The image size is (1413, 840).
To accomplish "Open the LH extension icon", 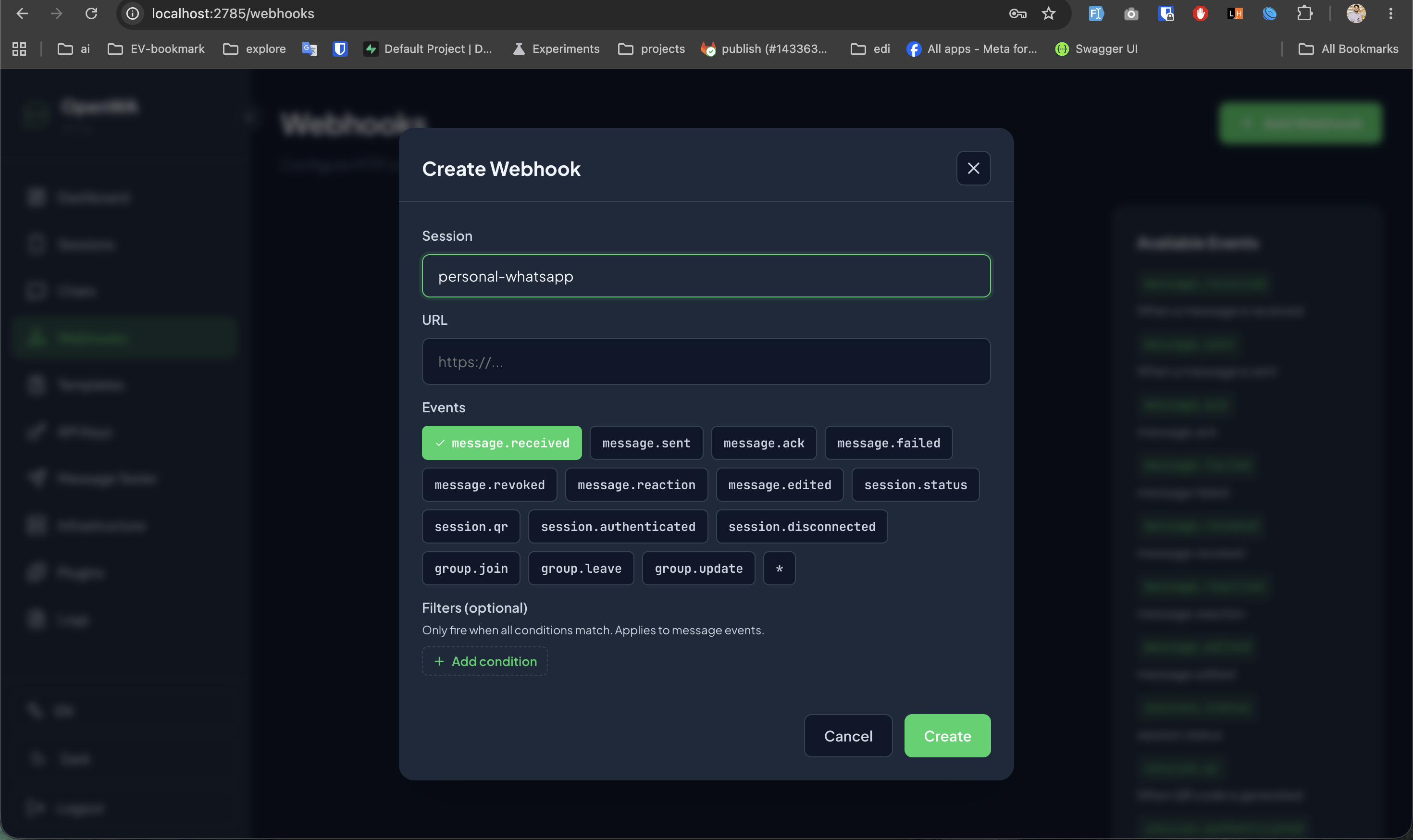I will coord(1235,13).
